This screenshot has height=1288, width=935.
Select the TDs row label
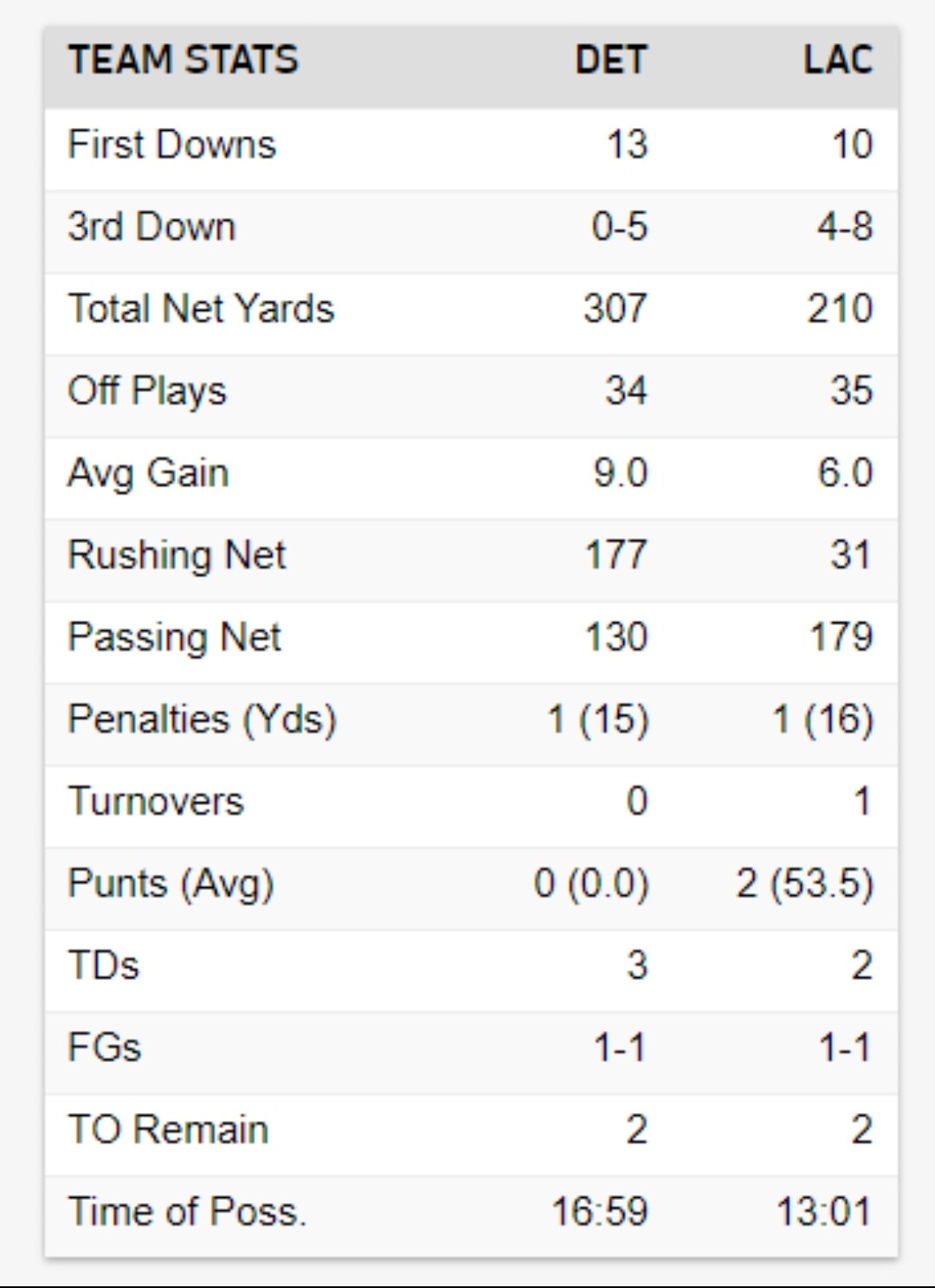103,965
